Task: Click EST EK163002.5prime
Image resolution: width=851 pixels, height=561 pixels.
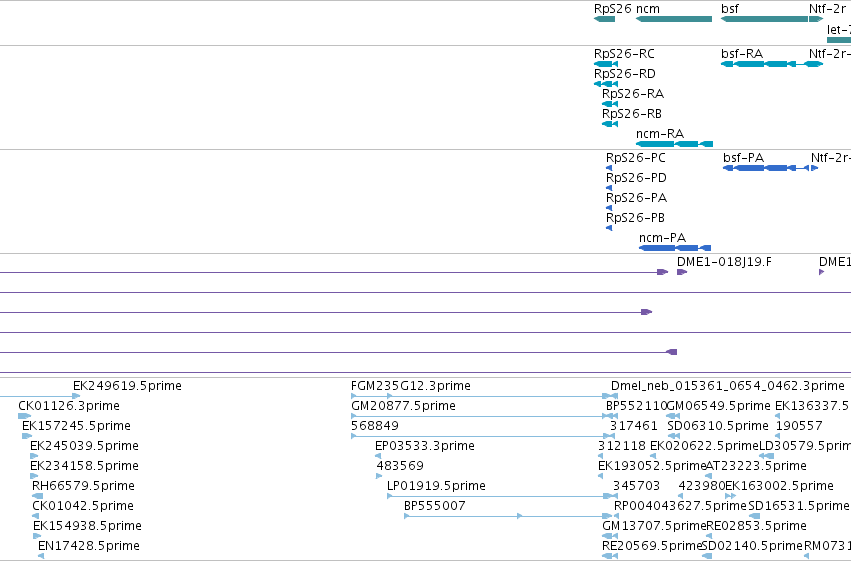Action: tap(779, 486)
